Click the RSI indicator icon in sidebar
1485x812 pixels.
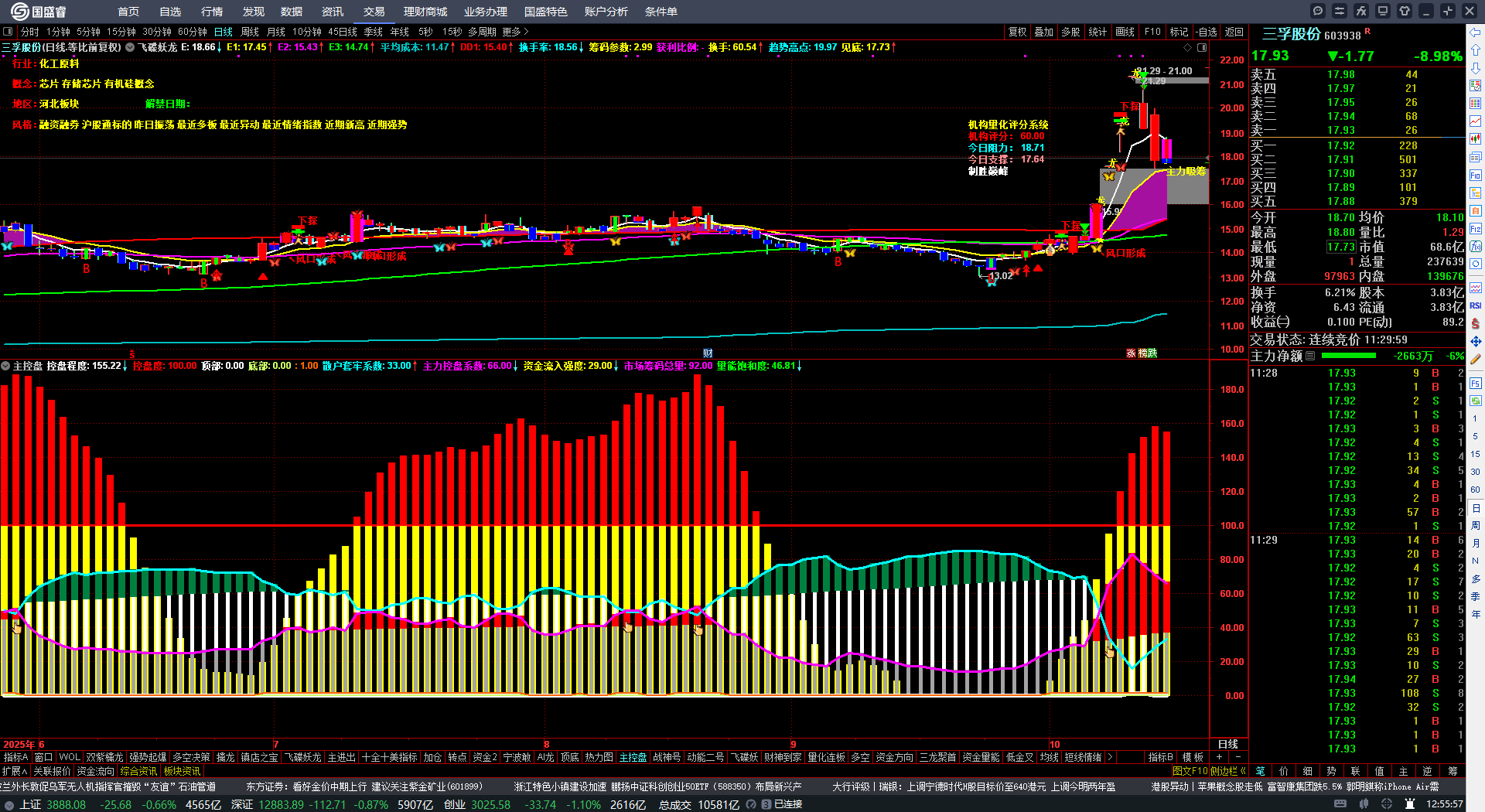[x=1476, y=305]
